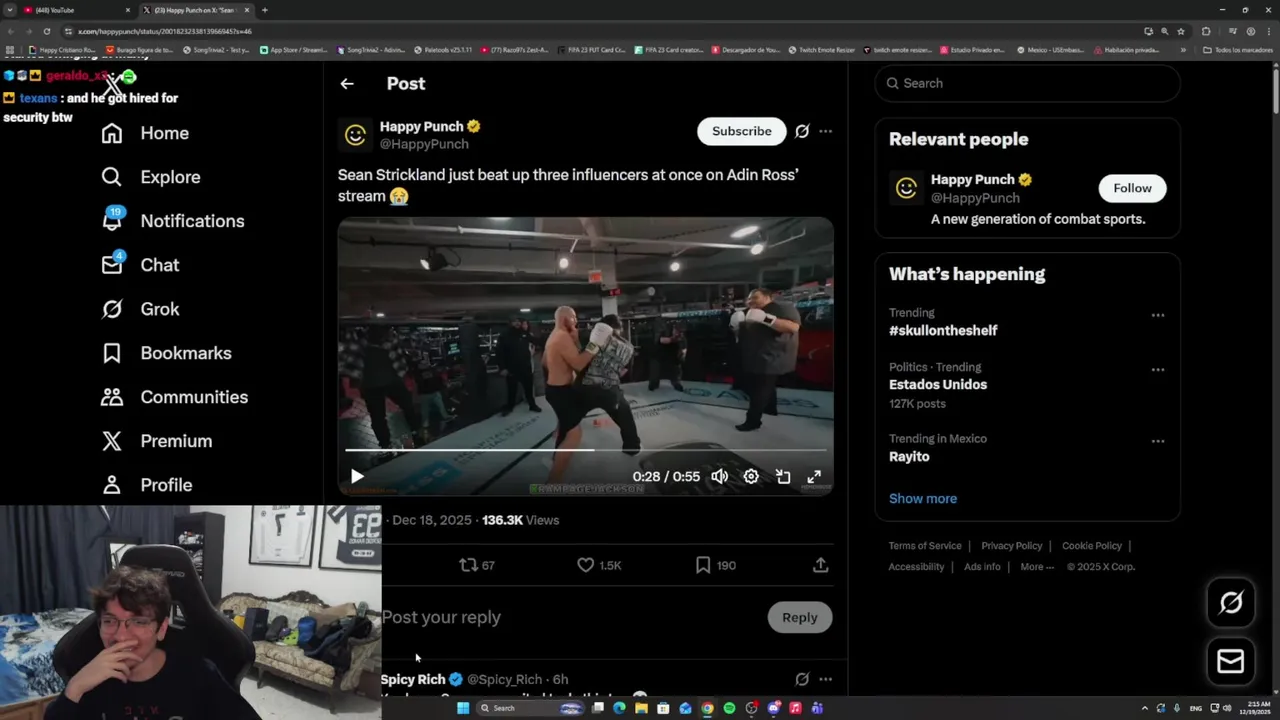The image size is (1280, 720).
Task: Click @HappyPunch handle on the post
Action: pos(424,144)
